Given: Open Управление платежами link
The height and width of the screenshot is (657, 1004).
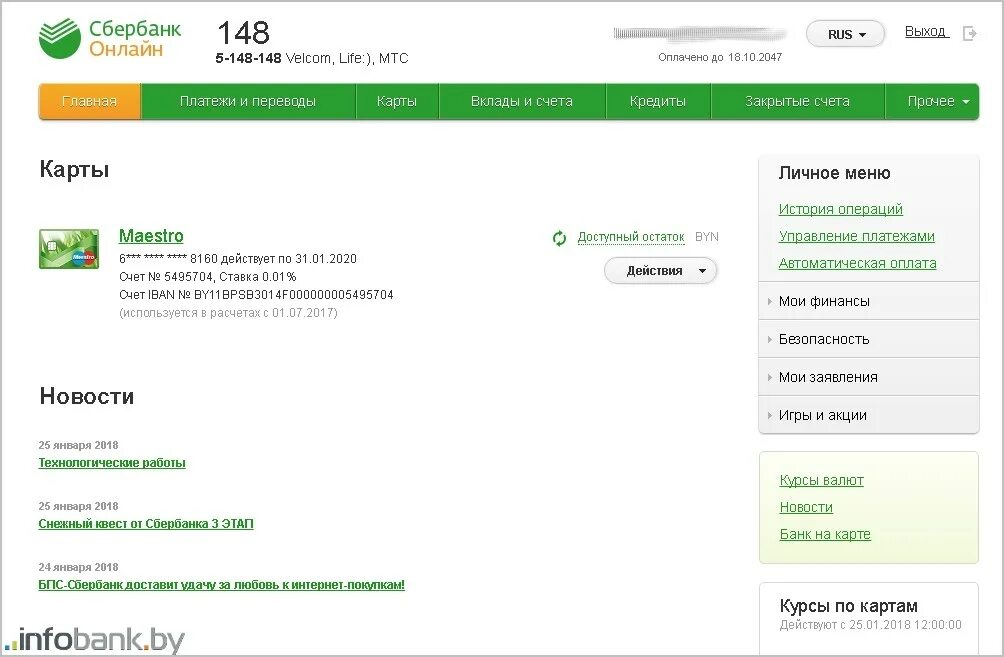Looking at the screenshot, I should tap(857, 236).
